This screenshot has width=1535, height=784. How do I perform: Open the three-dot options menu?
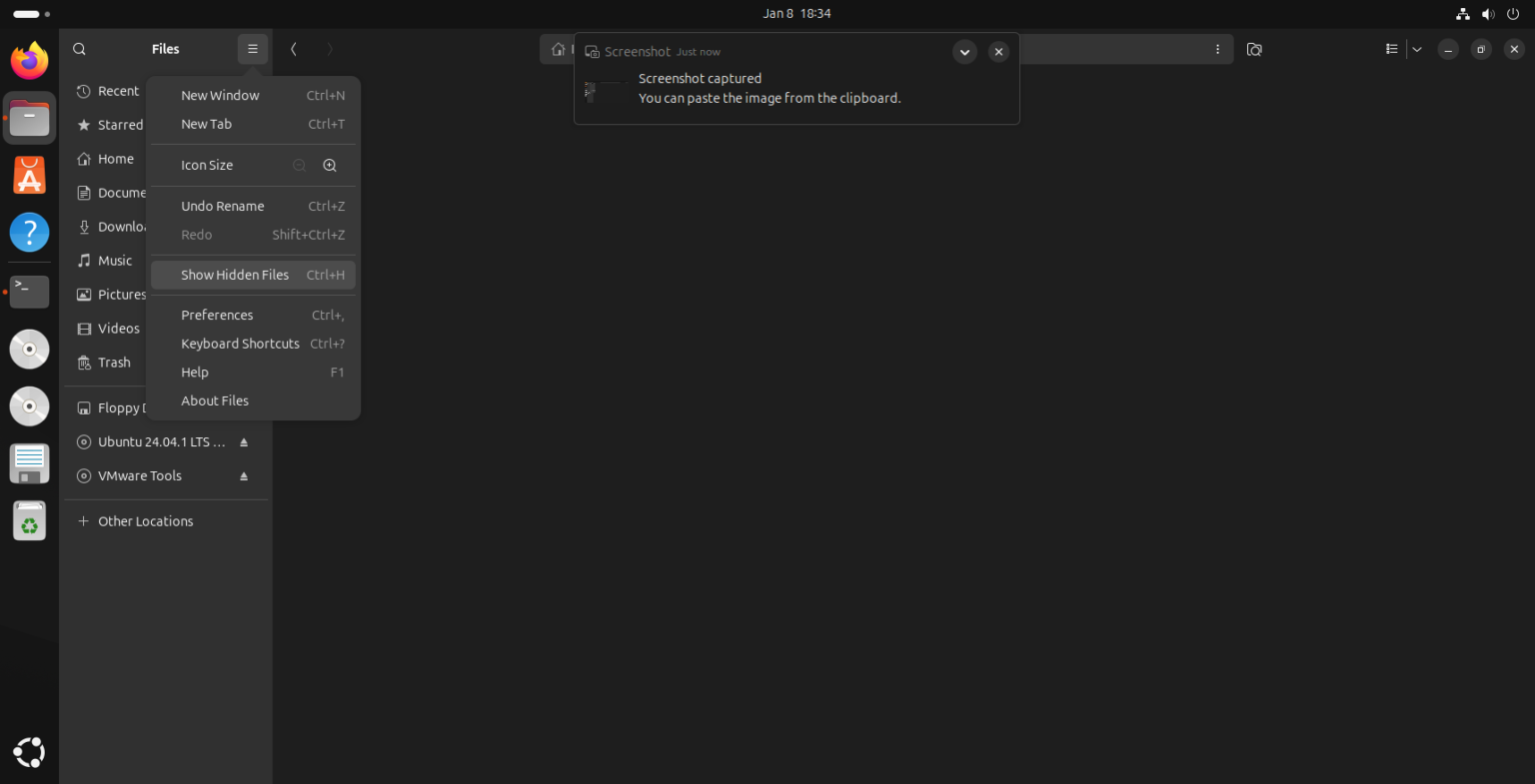pyautogui.click(x=1217, y=48)
